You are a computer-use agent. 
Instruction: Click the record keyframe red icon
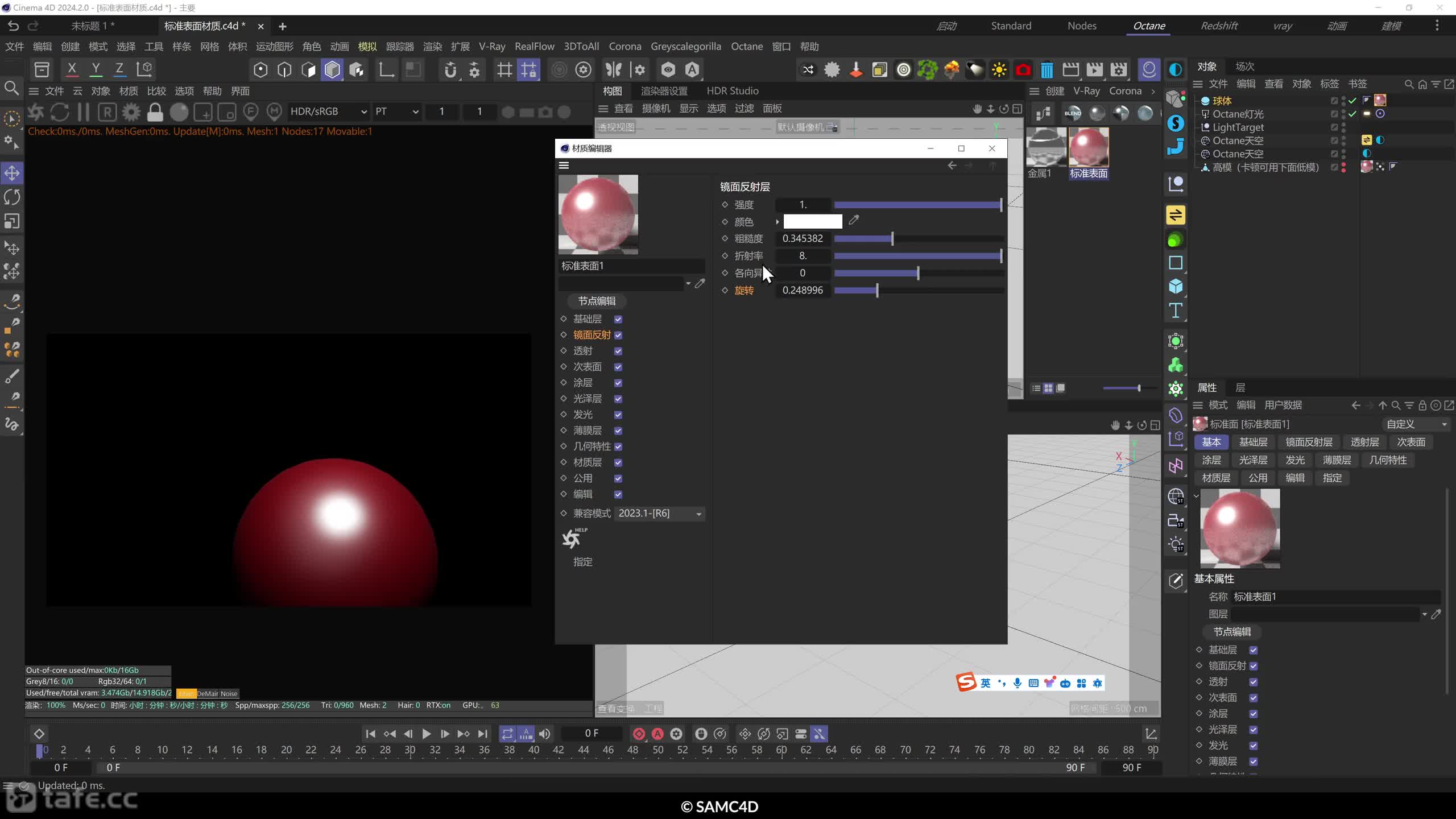pyautogui.click(x=639, y=734)
